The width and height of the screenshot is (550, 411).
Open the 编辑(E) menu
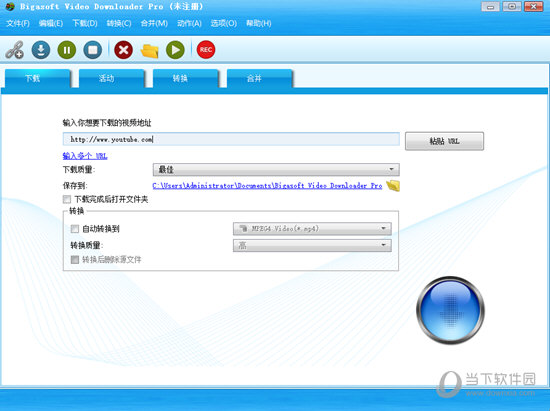tap(51, 23)
